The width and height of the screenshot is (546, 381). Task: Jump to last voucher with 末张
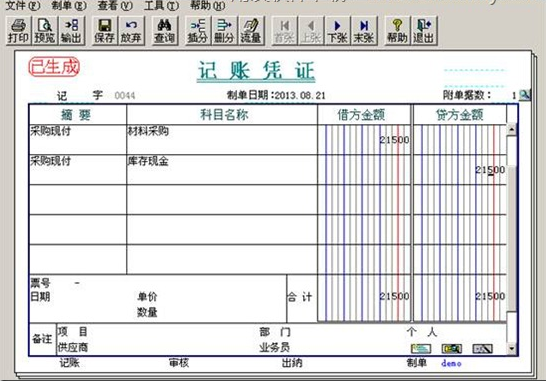click(x=364, y=31)
